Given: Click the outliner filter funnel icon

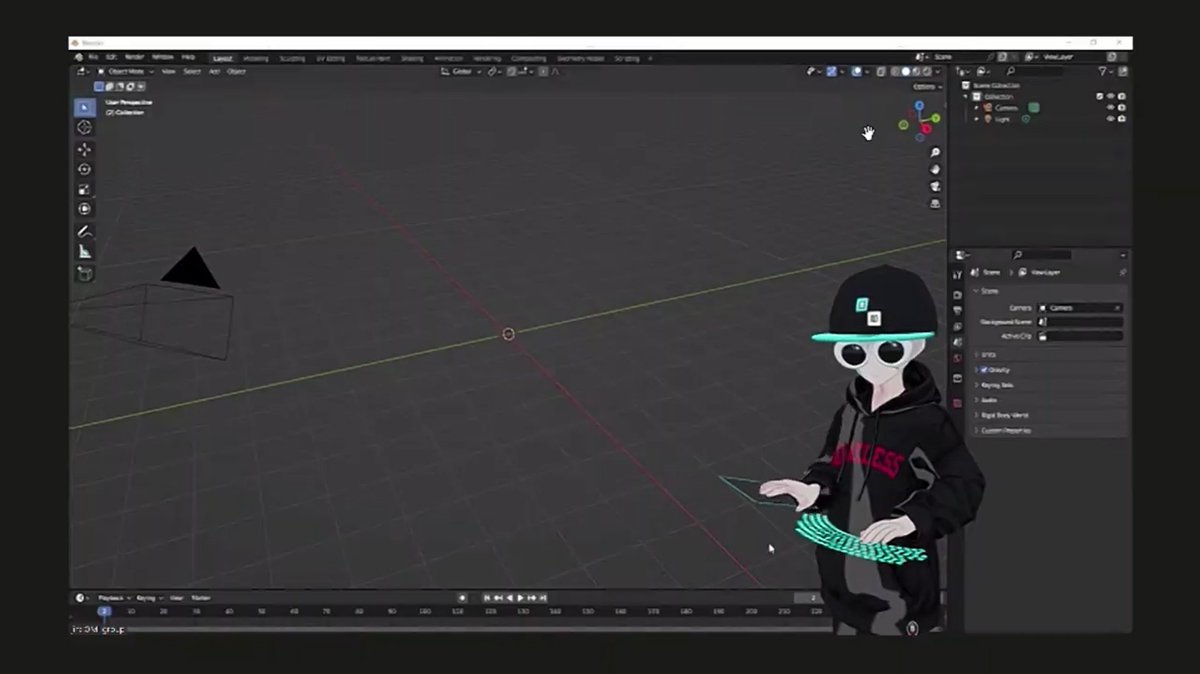Looking at the screenshot, I should click(x=1102, y=71).
